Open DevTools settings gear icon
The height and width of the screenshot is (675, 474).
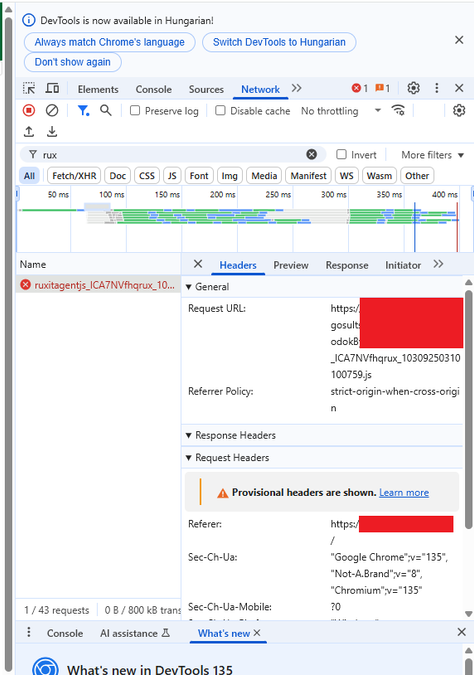[413, 88]
